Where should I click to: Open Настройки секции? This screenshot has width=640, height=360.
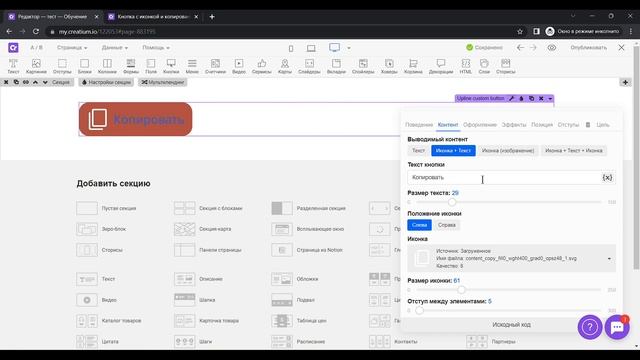[x=106, y=82]
